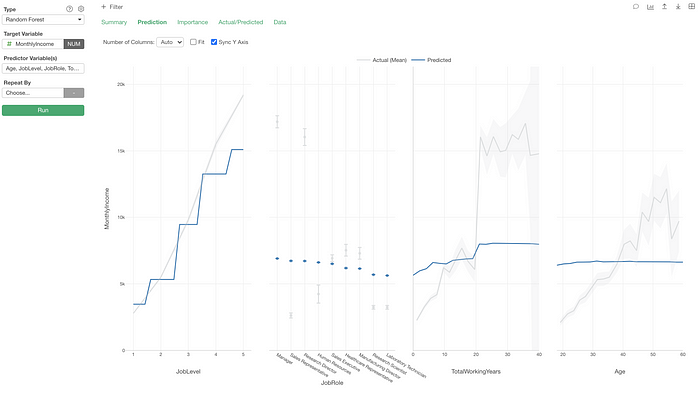Open the help question mark icon

[69, 9]
